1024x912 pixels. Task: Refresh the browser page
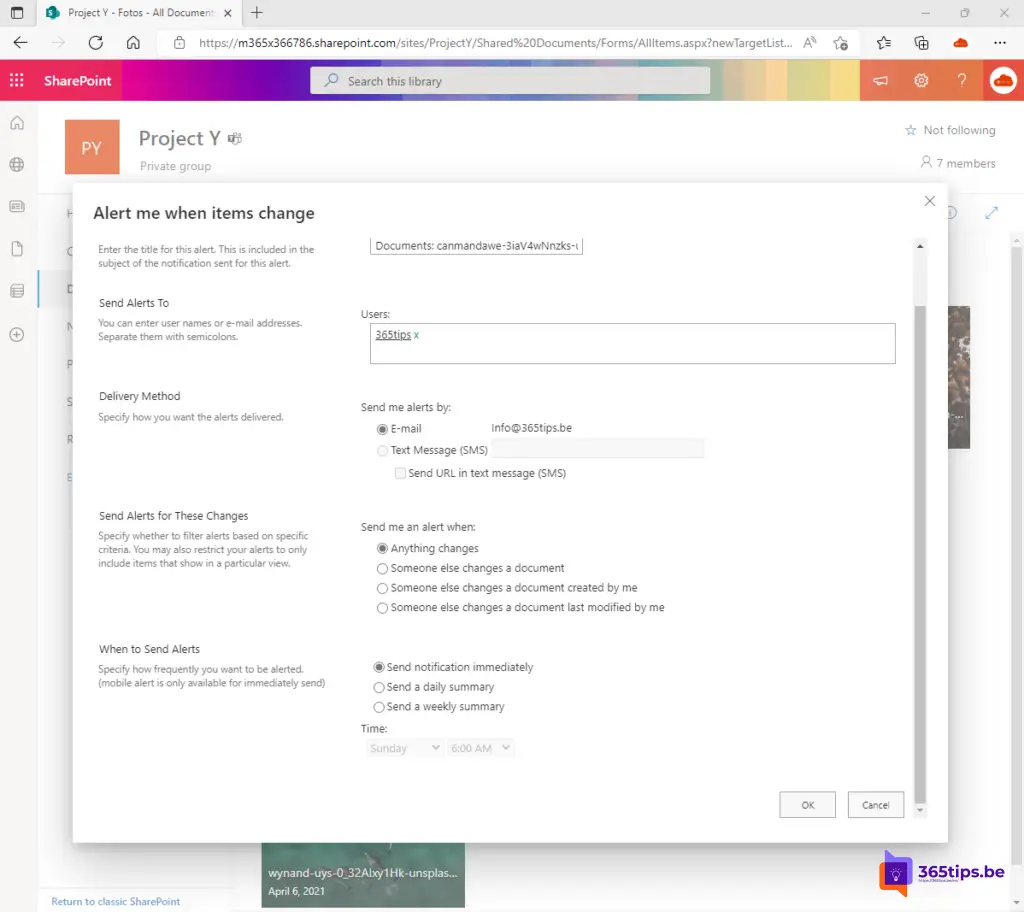pyautogui.click(x=96, y=43)
